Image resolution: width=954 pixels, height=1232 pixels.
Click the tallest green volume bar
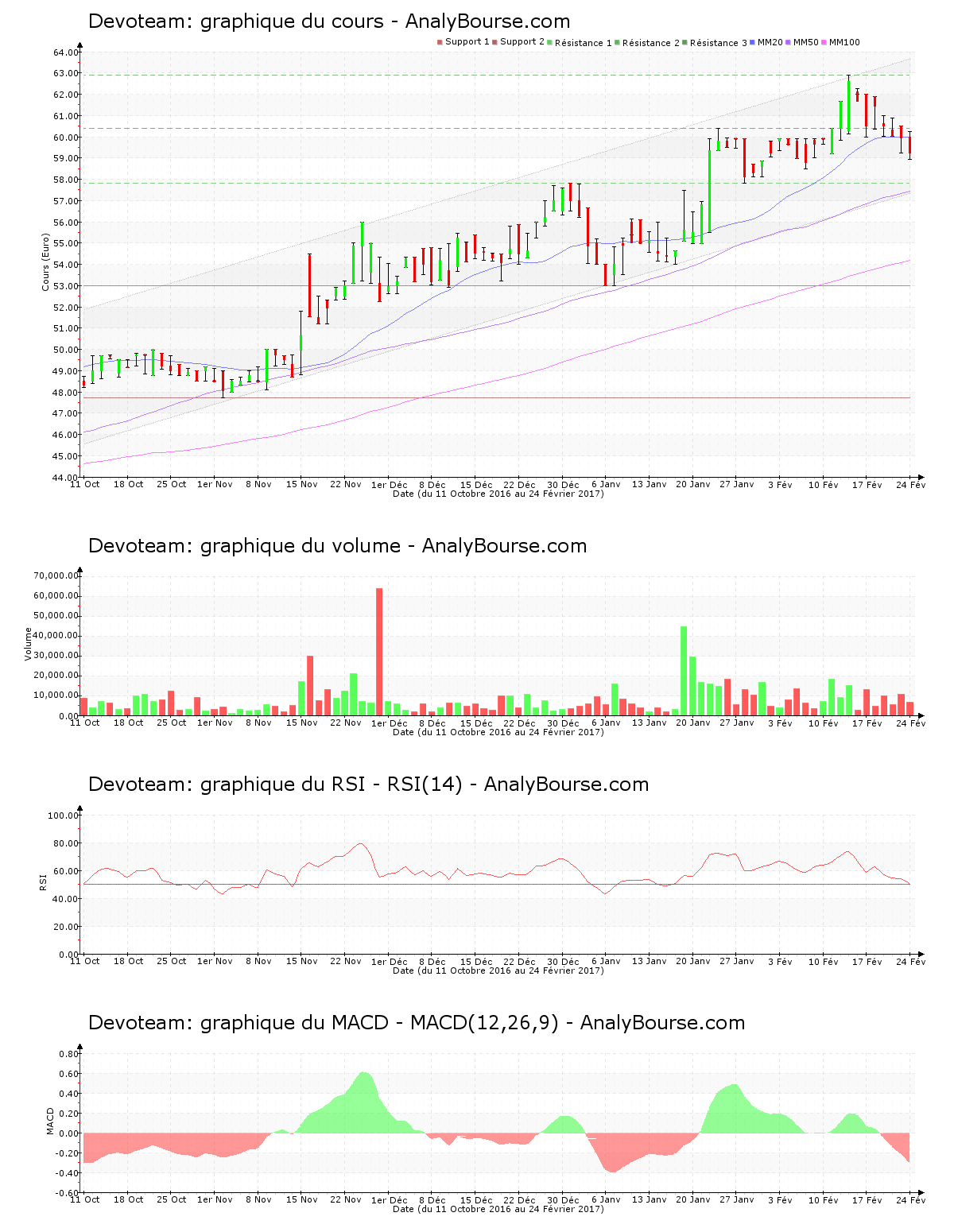pyautogui.click(x=684, y=671)
